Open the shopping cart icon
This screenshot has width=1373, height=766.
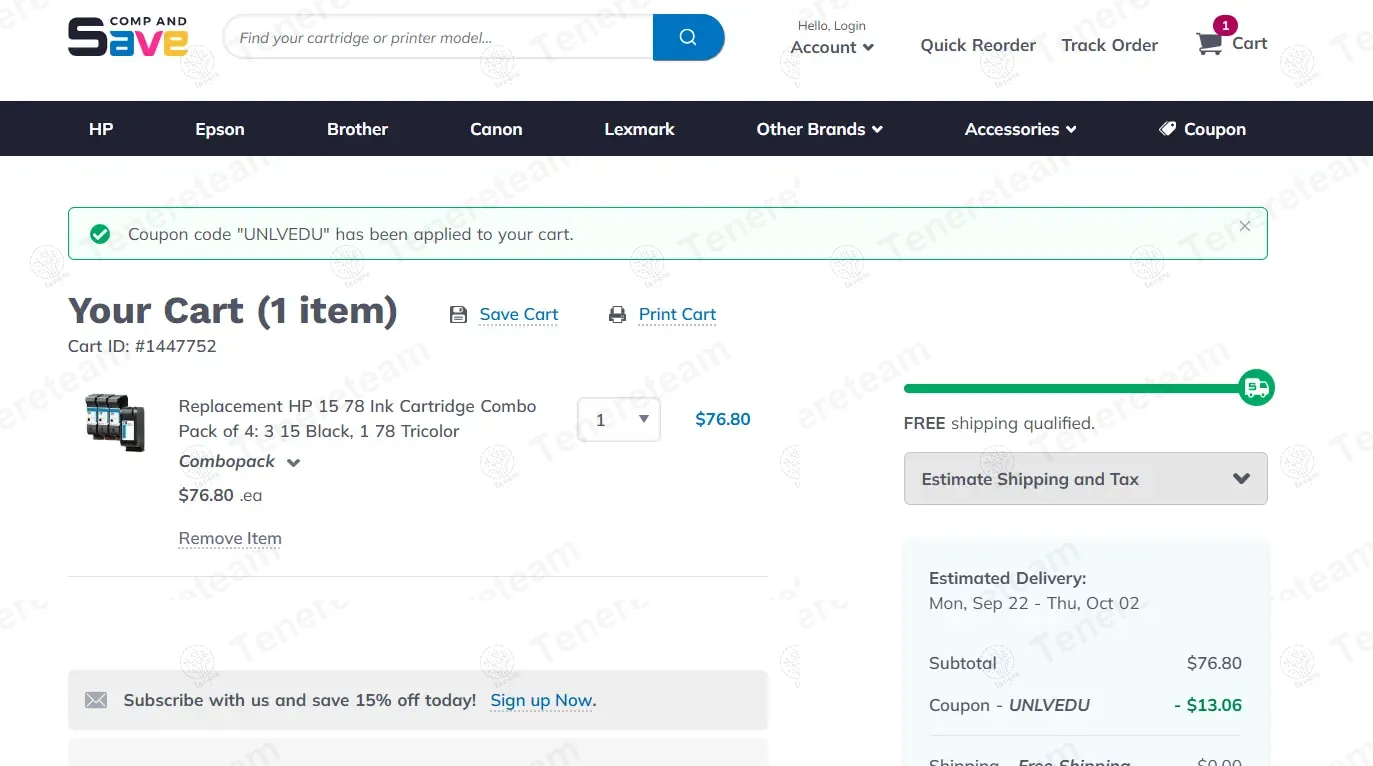point(1209,44)
